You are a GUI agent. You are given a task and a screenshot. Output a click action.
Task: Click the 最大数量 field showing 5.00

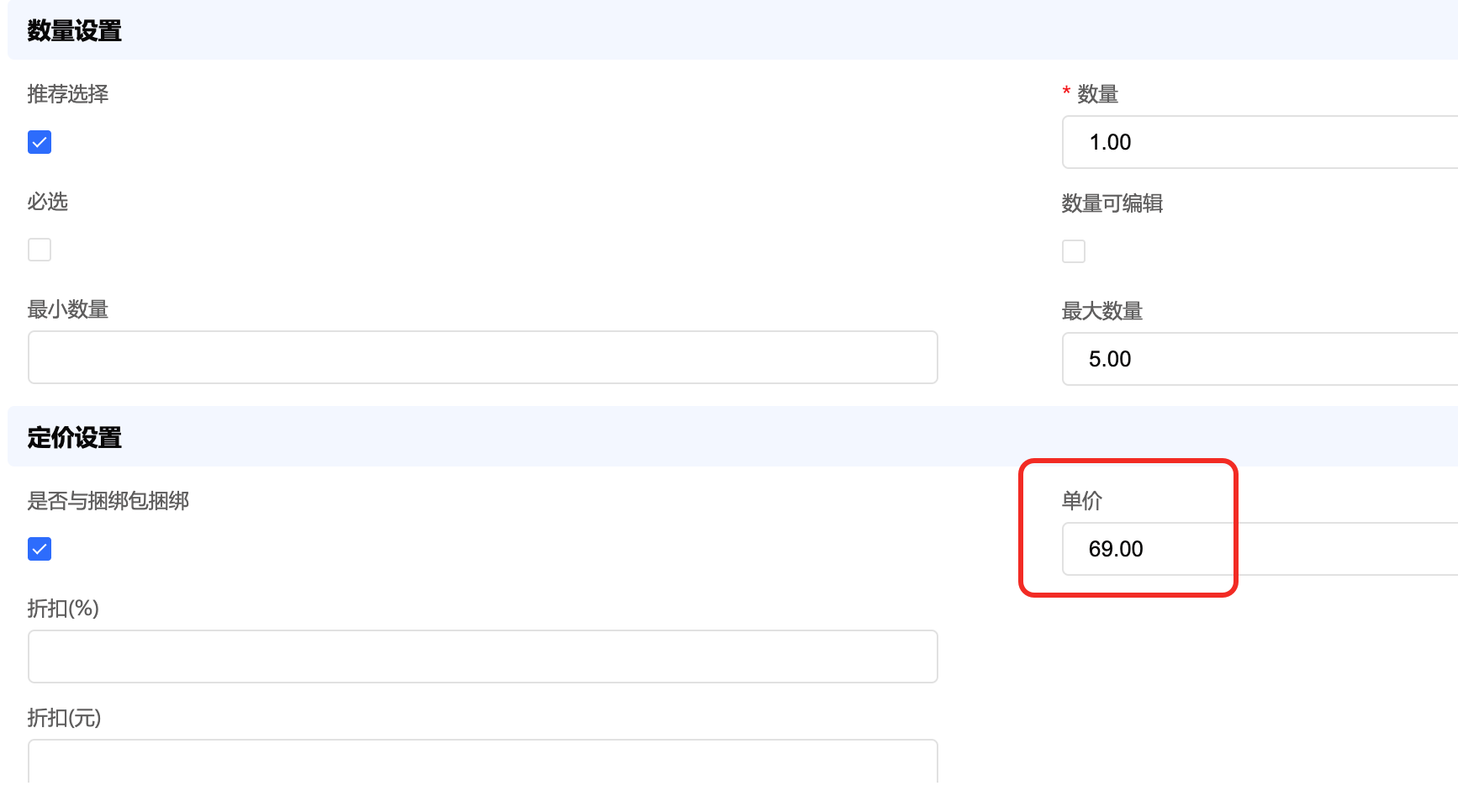click(1260, 359)
